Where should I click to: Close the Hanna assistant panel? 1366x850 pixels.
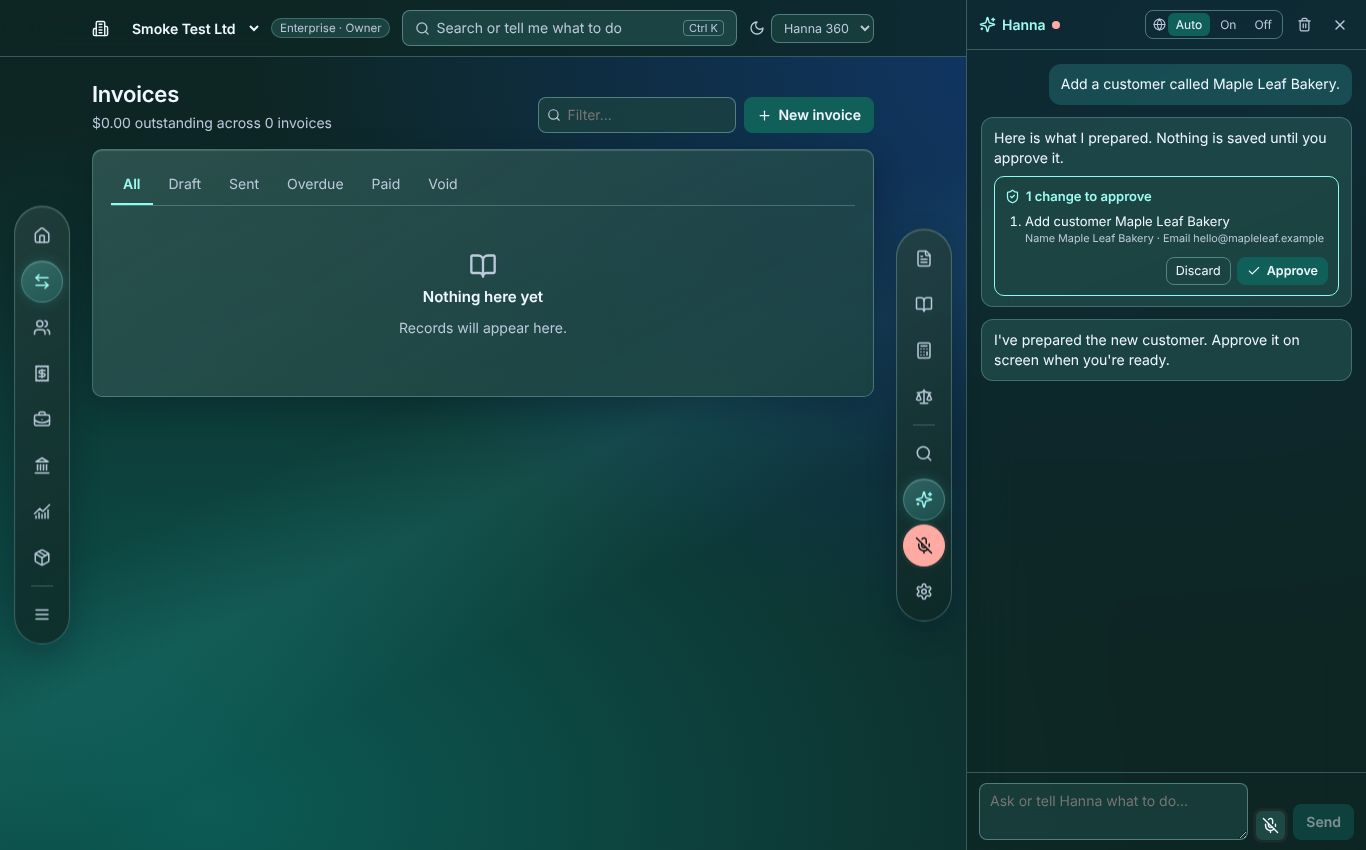point(1340,25)
